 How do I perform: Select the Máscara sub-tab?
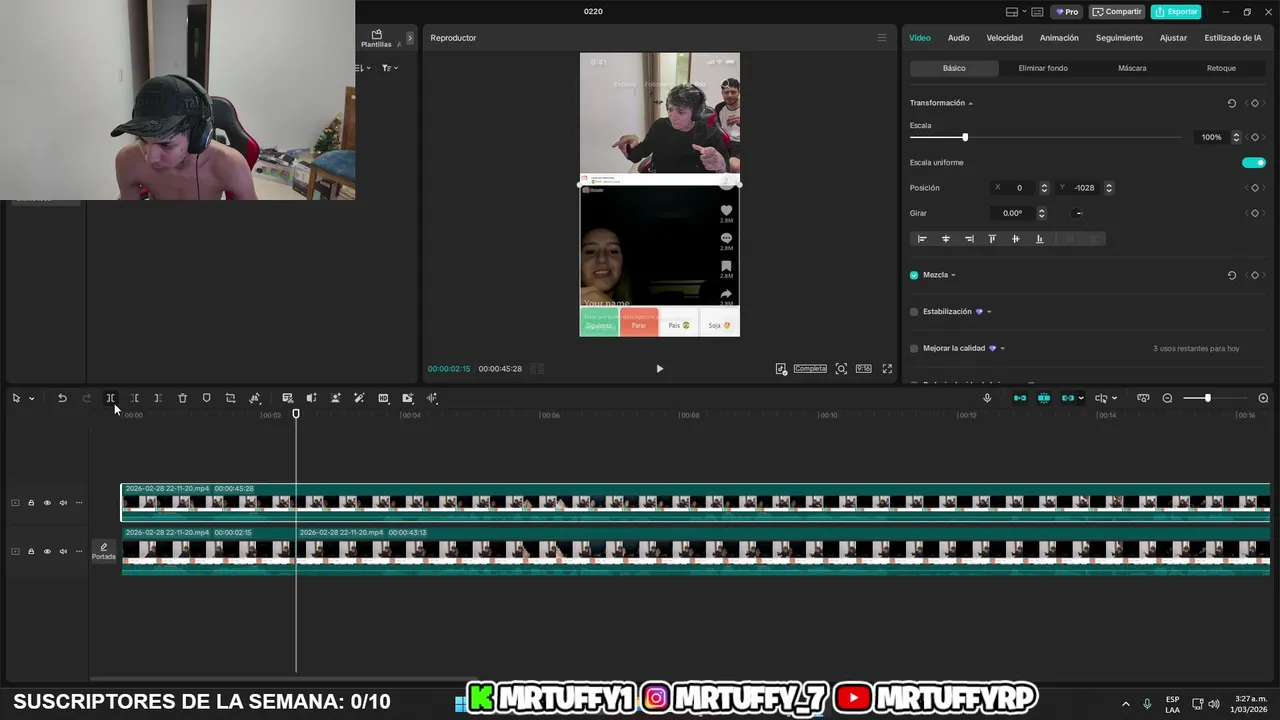click(1132, 68)
